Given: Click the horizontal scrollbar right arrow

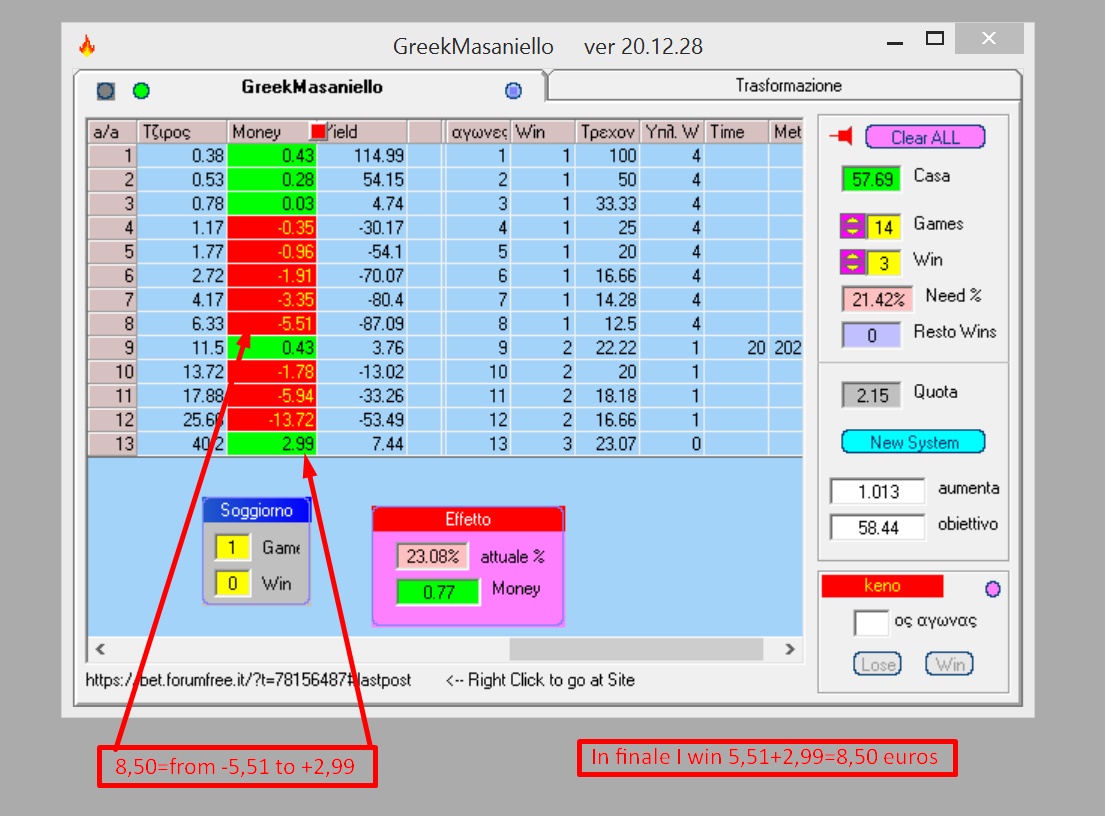Looking at the screenshot, I should 790,649.
